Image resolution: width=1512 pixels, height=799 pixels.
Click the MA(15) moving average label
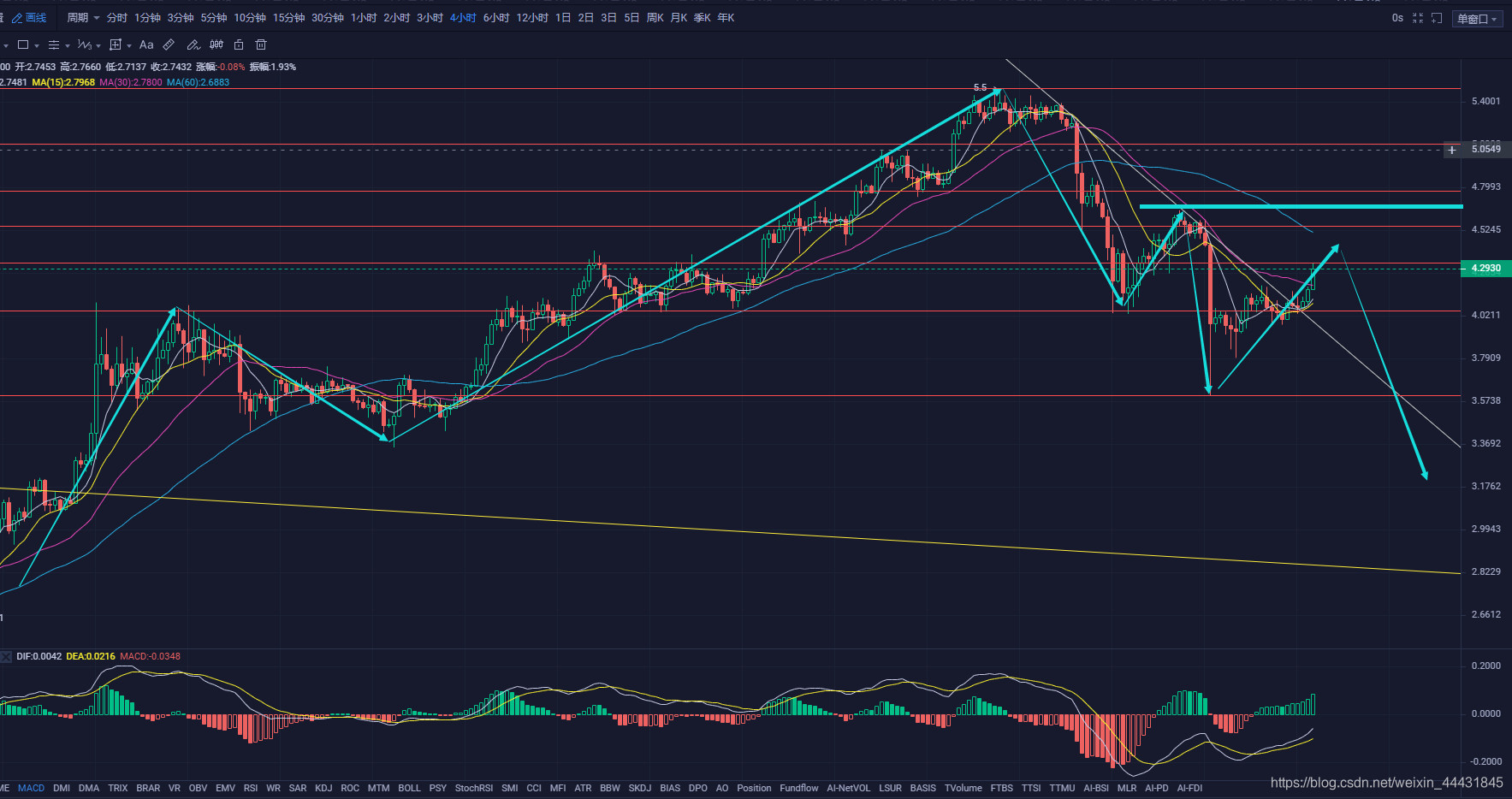[x=63, y=83]
